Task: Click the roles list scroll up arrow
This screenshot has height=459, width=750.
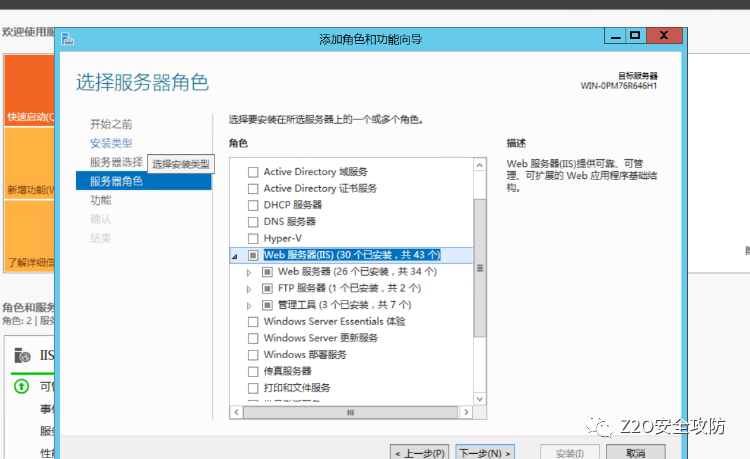Action: pos(480,165)
